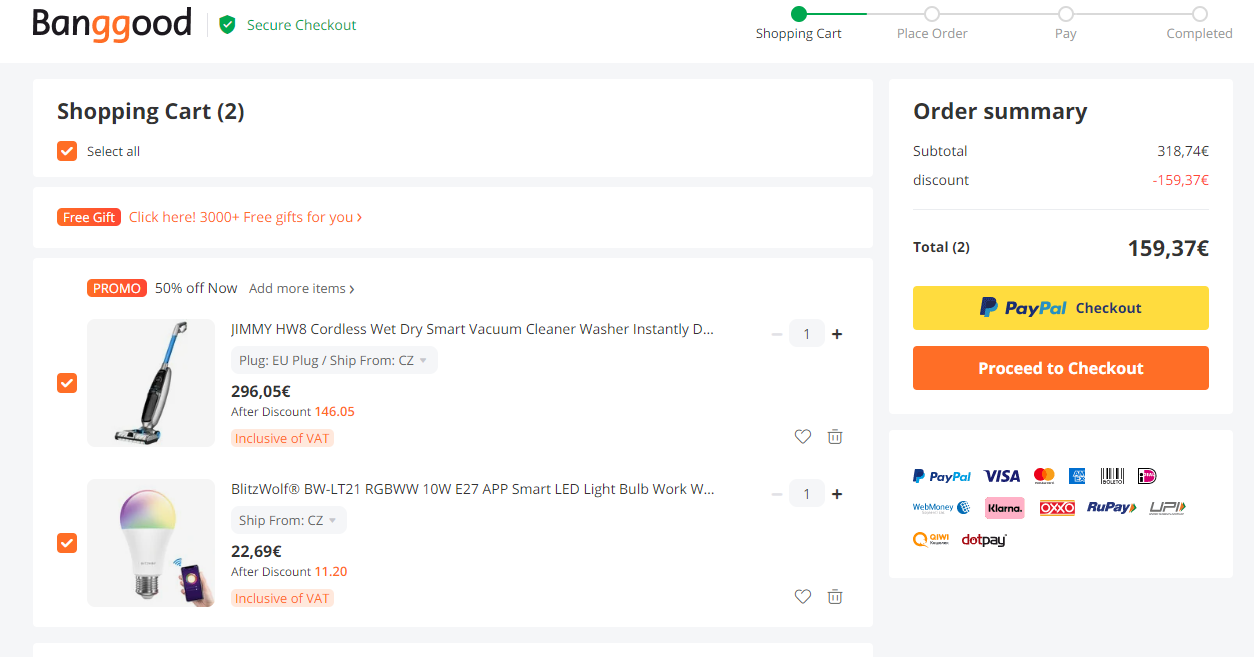The width and height of the screenshot is (1254, 657).
Task: Click the Completed progress step
Action: coord(1199,24)
